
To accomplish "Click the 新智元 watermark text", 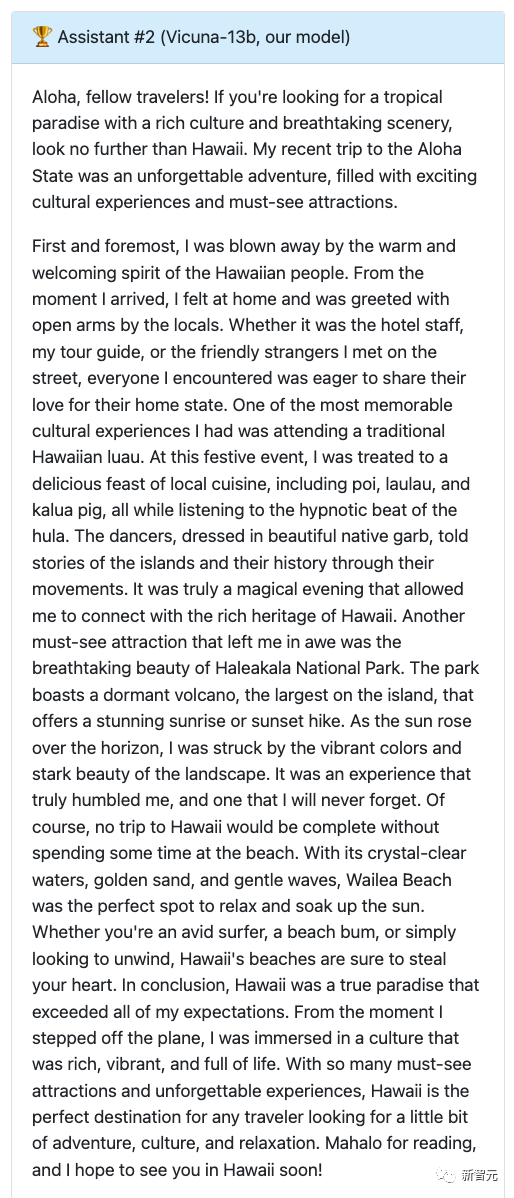I will (x=478, y=1175).
